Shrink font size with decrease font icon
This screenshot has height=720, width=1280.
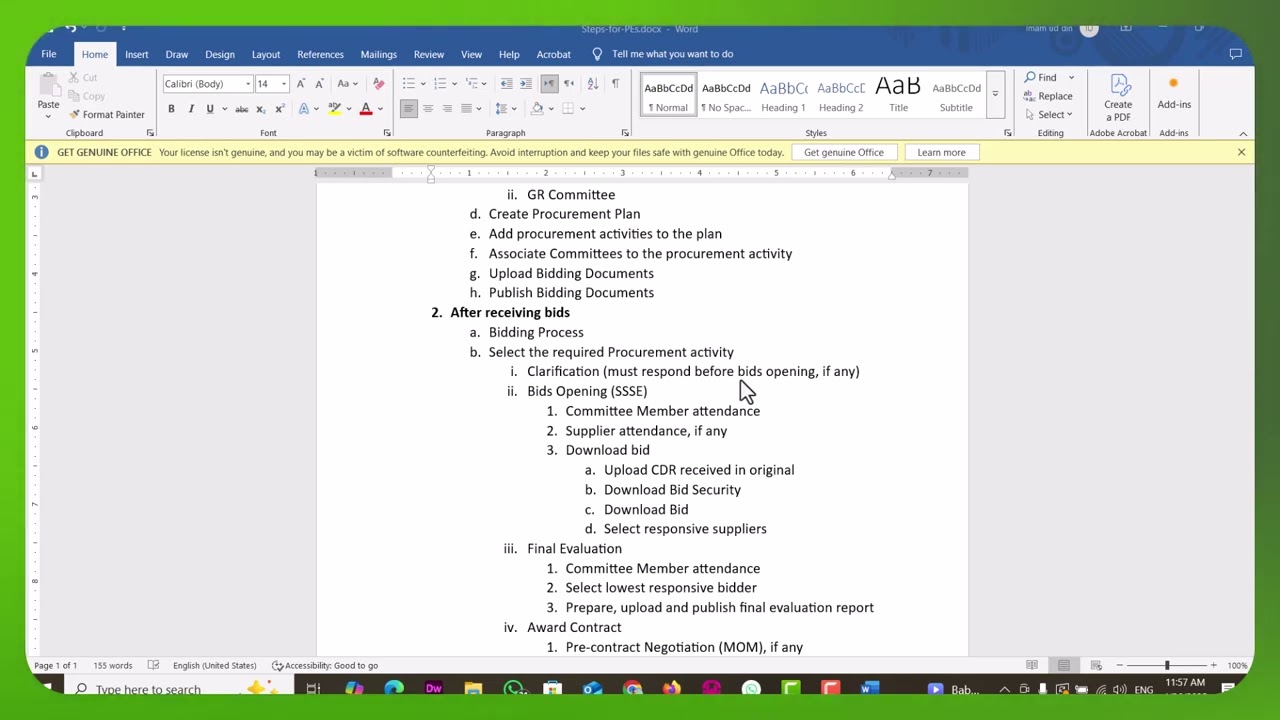(319, 84)
